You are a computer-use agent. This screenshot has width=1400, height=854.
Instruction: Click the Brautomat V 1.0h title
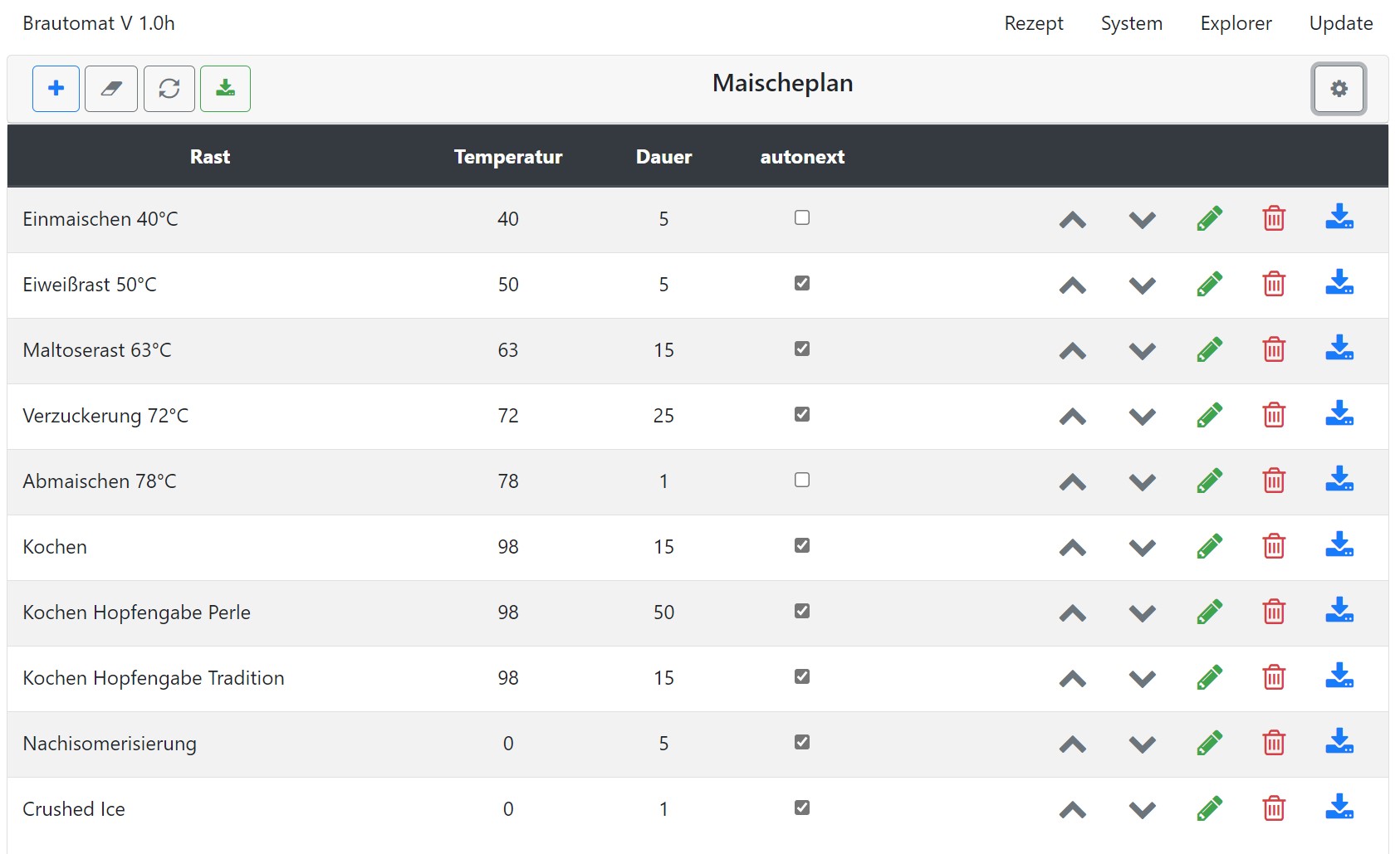pos(99,23)
